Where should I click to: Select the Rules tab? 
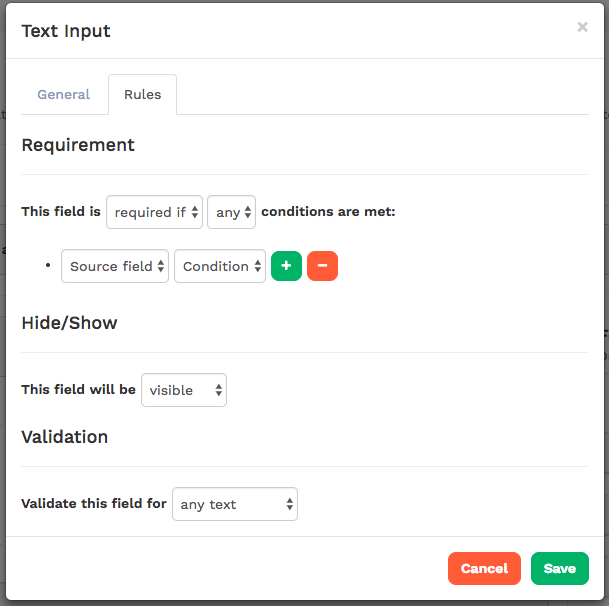coord(142,95)
